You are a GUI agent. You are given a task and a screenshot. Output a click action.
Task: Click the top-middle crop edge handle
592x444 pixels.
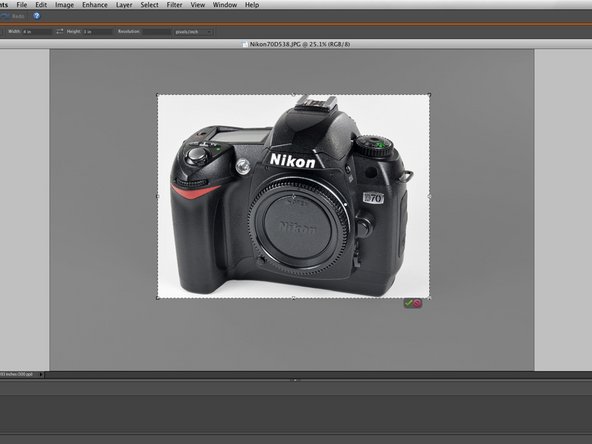pyautogui.click(x=293, y=94)
